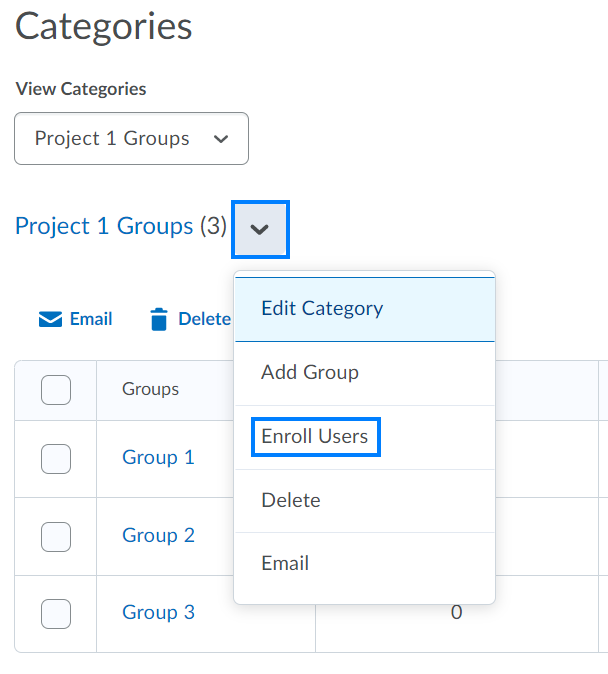The width and height of the screenshot is (608, 674).
Task: Click the Categories page heading
Action: coord(103,27)
